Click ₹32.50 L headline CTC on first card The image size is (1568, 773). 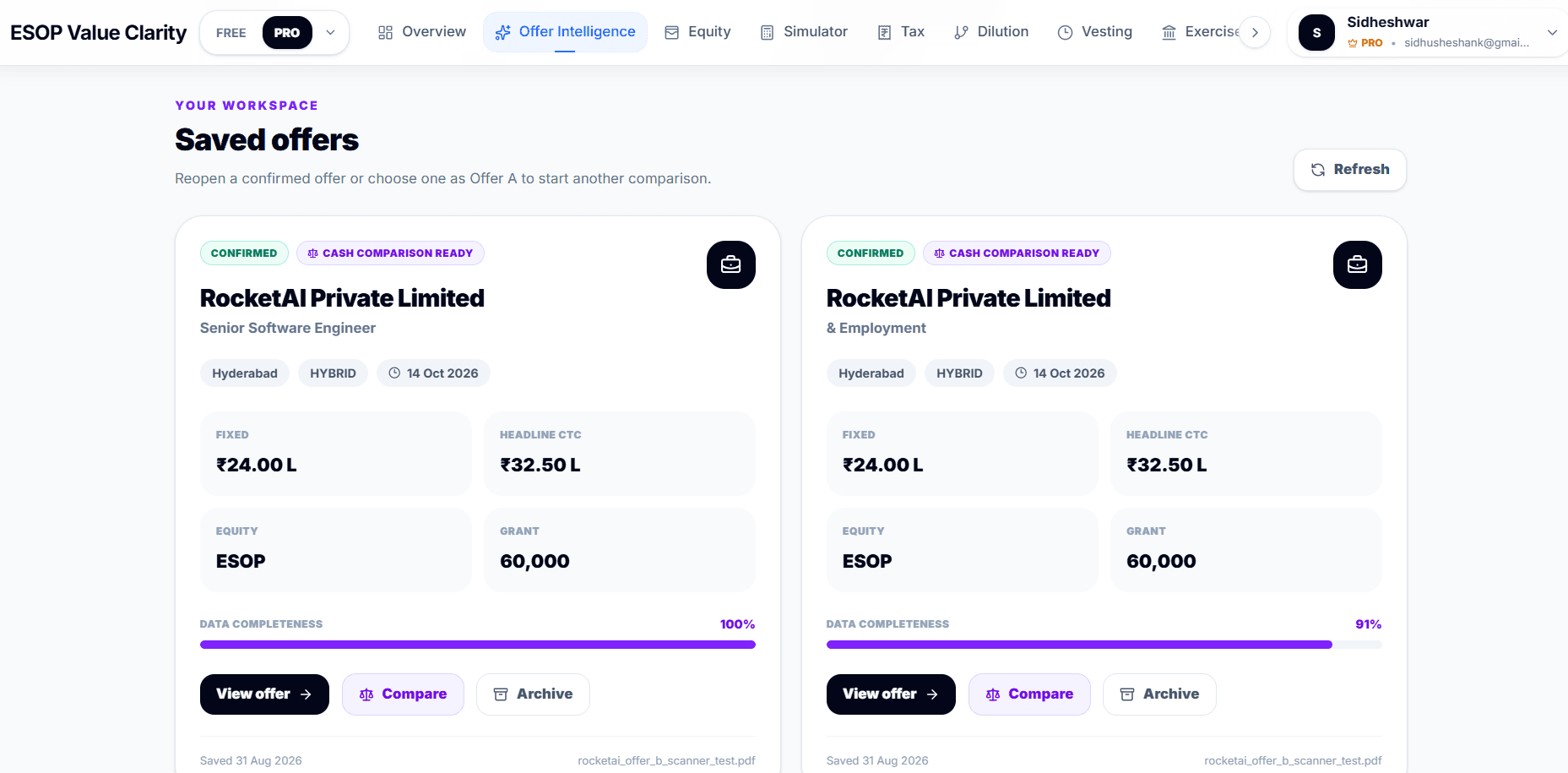[x=540, y=465]
